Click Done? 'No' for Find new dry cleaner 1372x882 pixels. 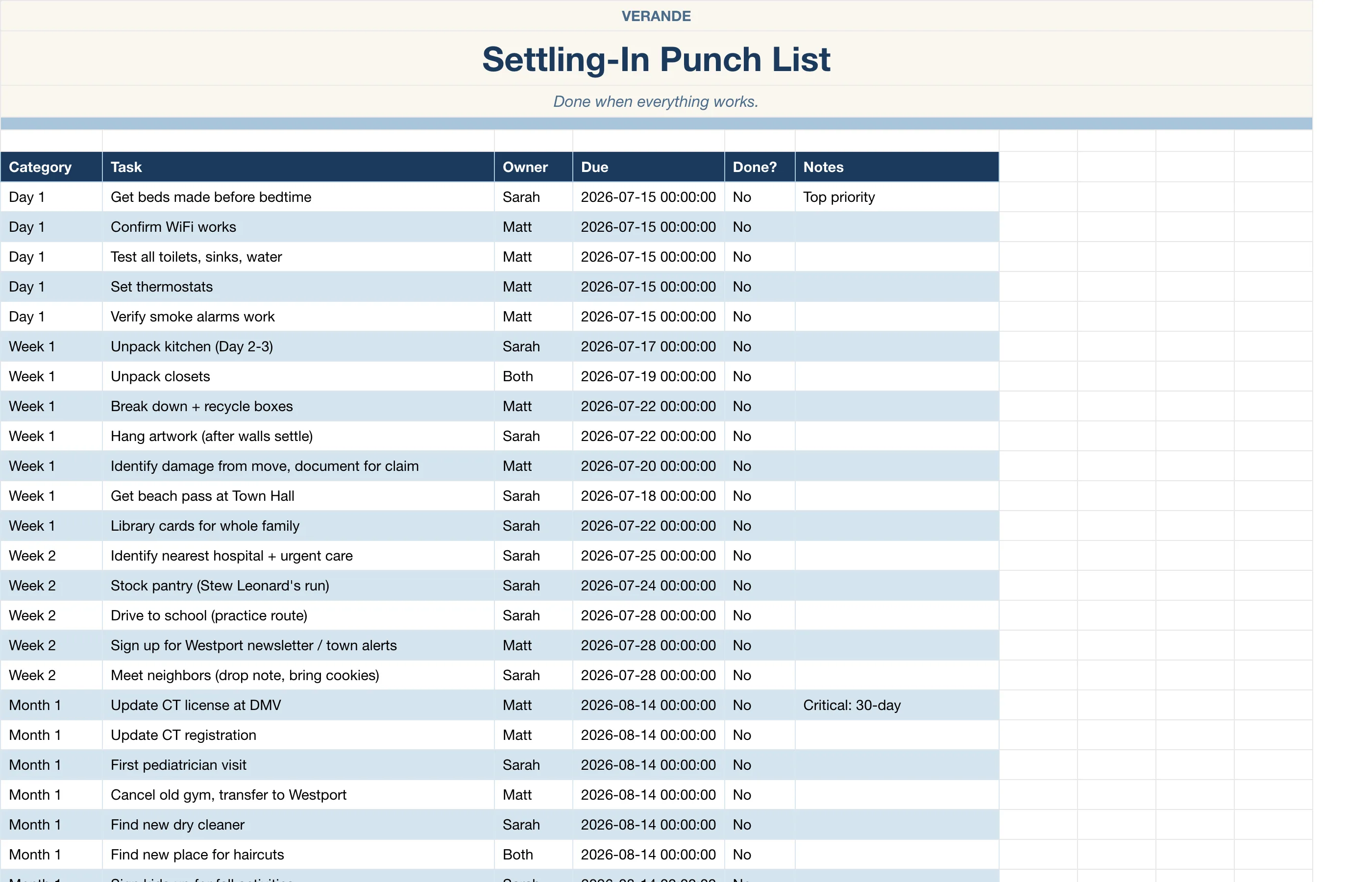pos(760,825)
